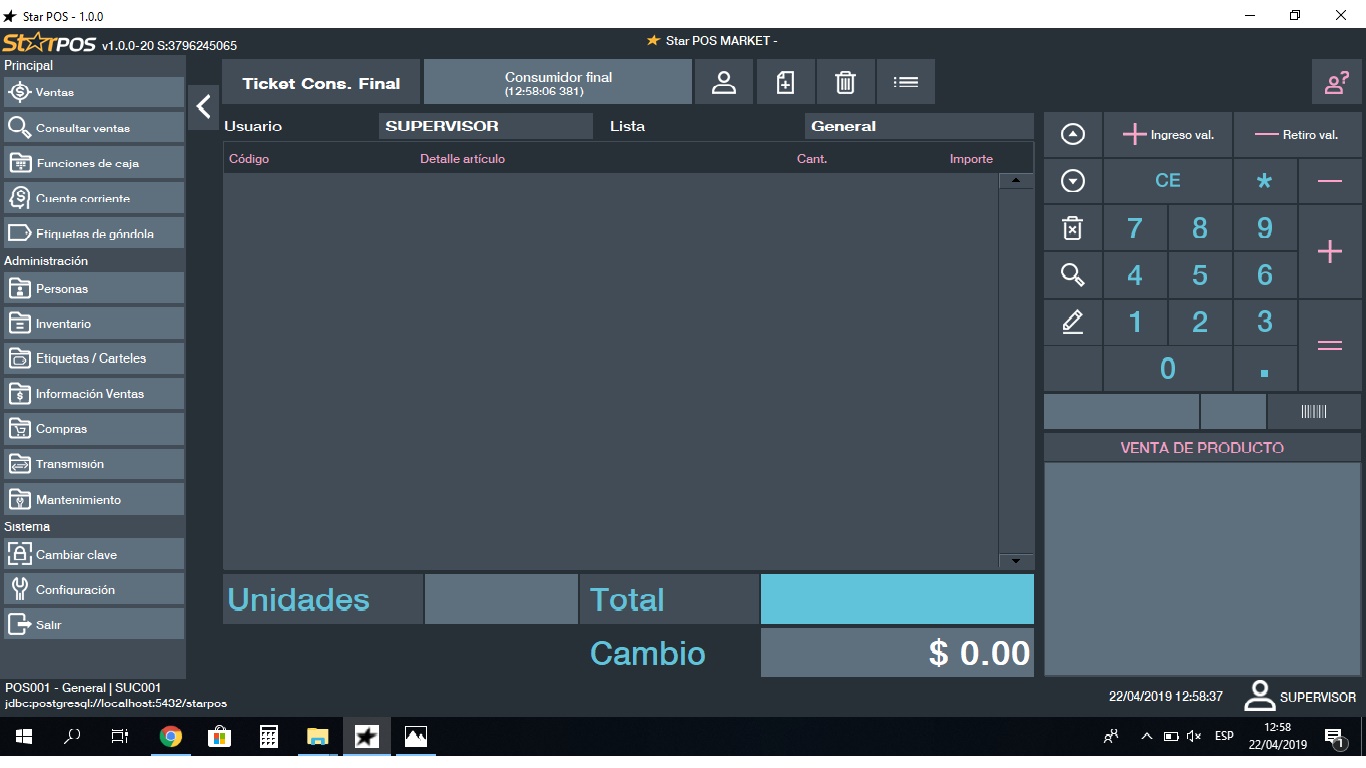Screen dimensions: 1366x768
Task: Click the circled down arrow button
Action: pos(1072,181)
